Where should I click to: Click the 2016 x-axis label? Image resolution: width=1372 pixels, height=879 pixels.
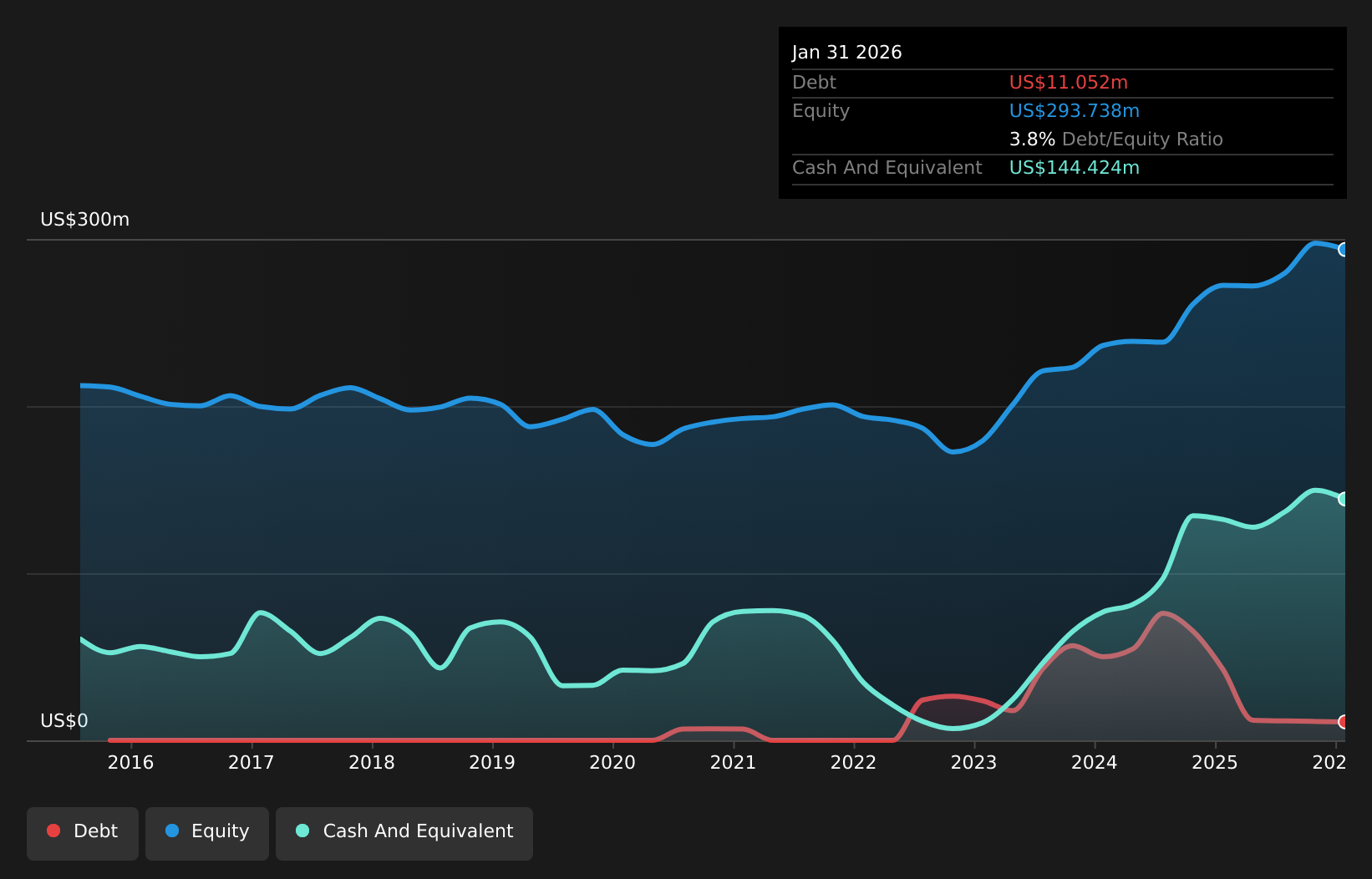coord(131,762)
